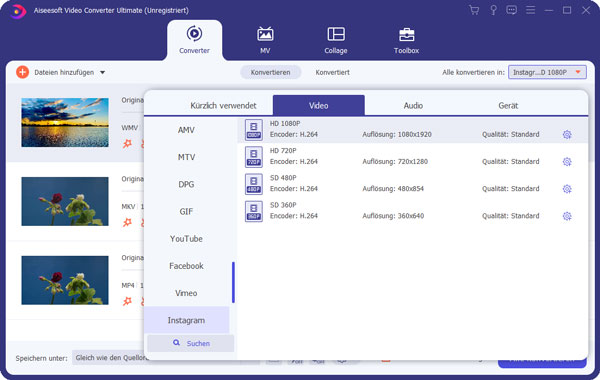This screenshot has width=600, height=380.
Task: Select the HD 720P preset label
Action: coord(283,150)
